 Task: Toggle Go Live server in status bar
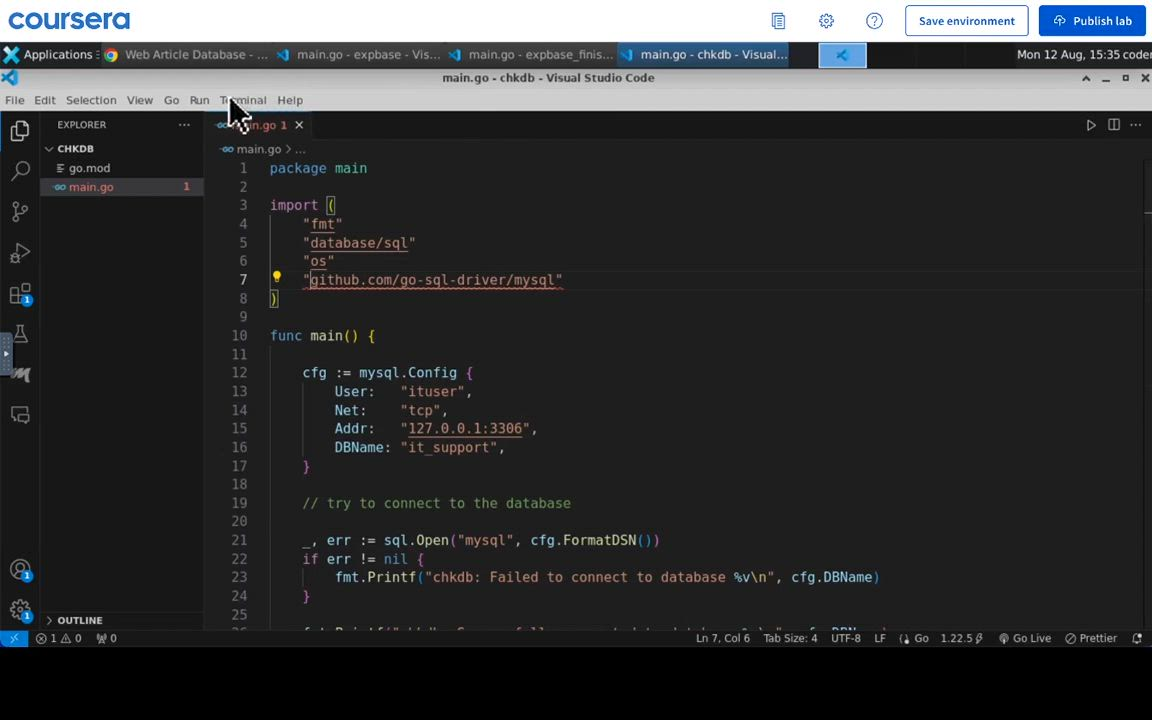click(1024, 638)
